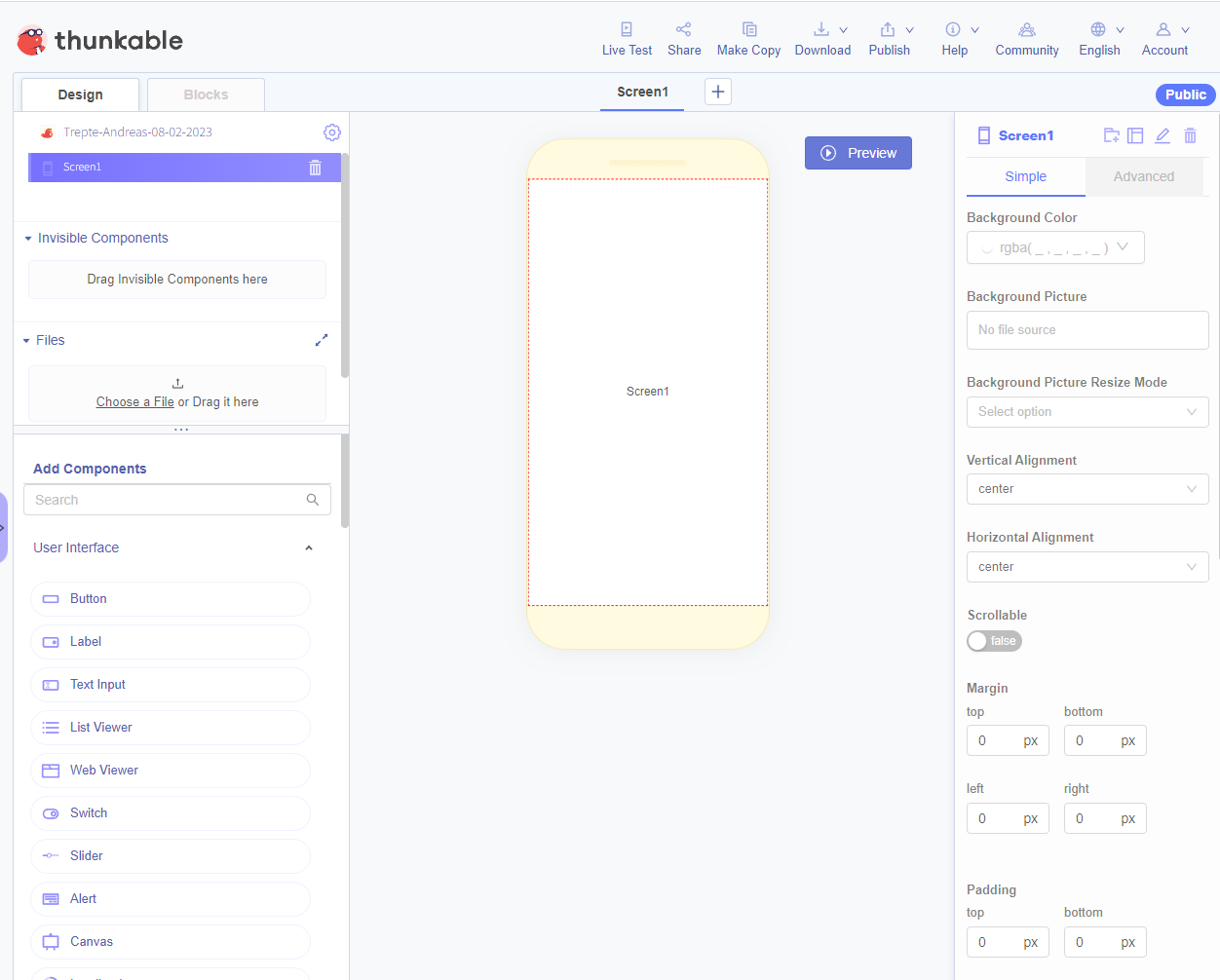Image resolution: width=1220 pixels, height=980 pixels.
Task: Select Screen1 in the component tree
Action: [x=184, y=168]
